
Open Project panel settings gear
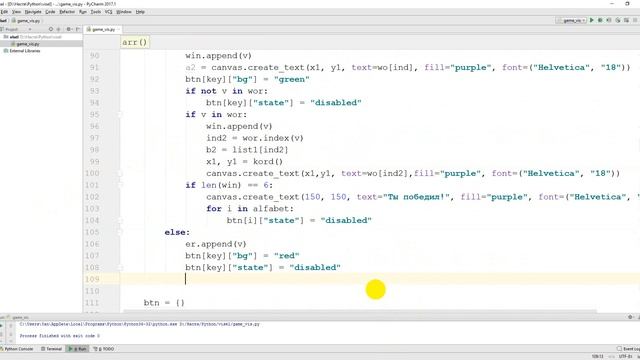pos(69,29)
